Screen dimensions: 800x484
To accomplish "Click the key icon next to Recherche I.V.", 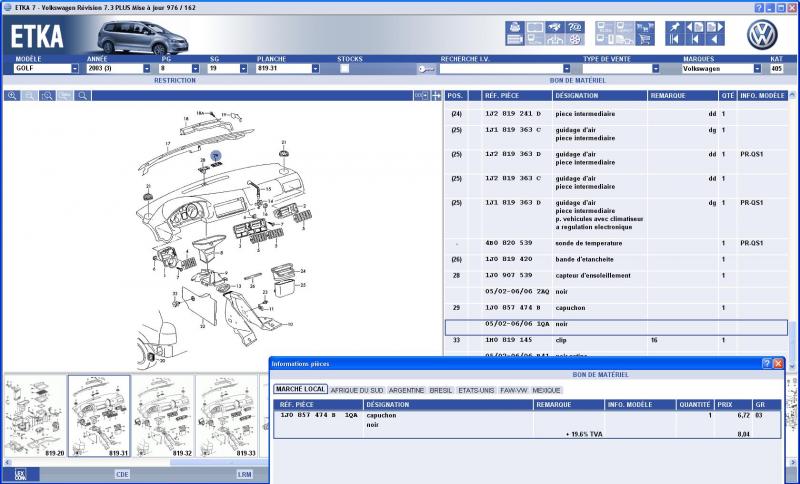I will (426, 69).
